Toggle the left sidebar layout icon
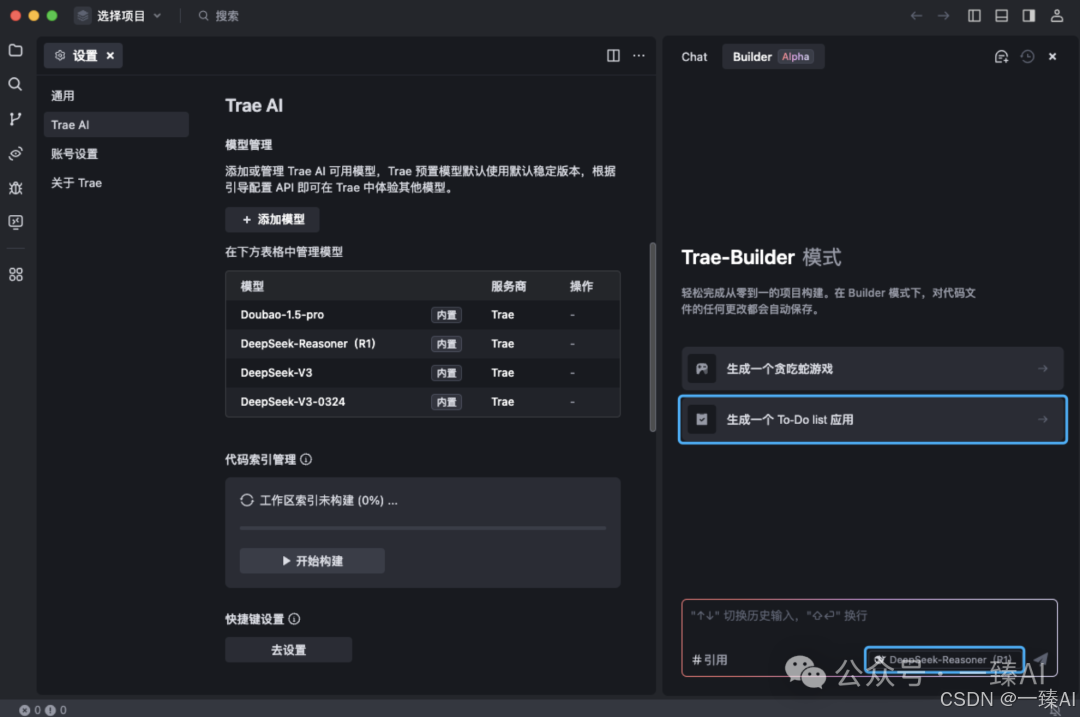The image size is (1080, 717). (974, 16)
